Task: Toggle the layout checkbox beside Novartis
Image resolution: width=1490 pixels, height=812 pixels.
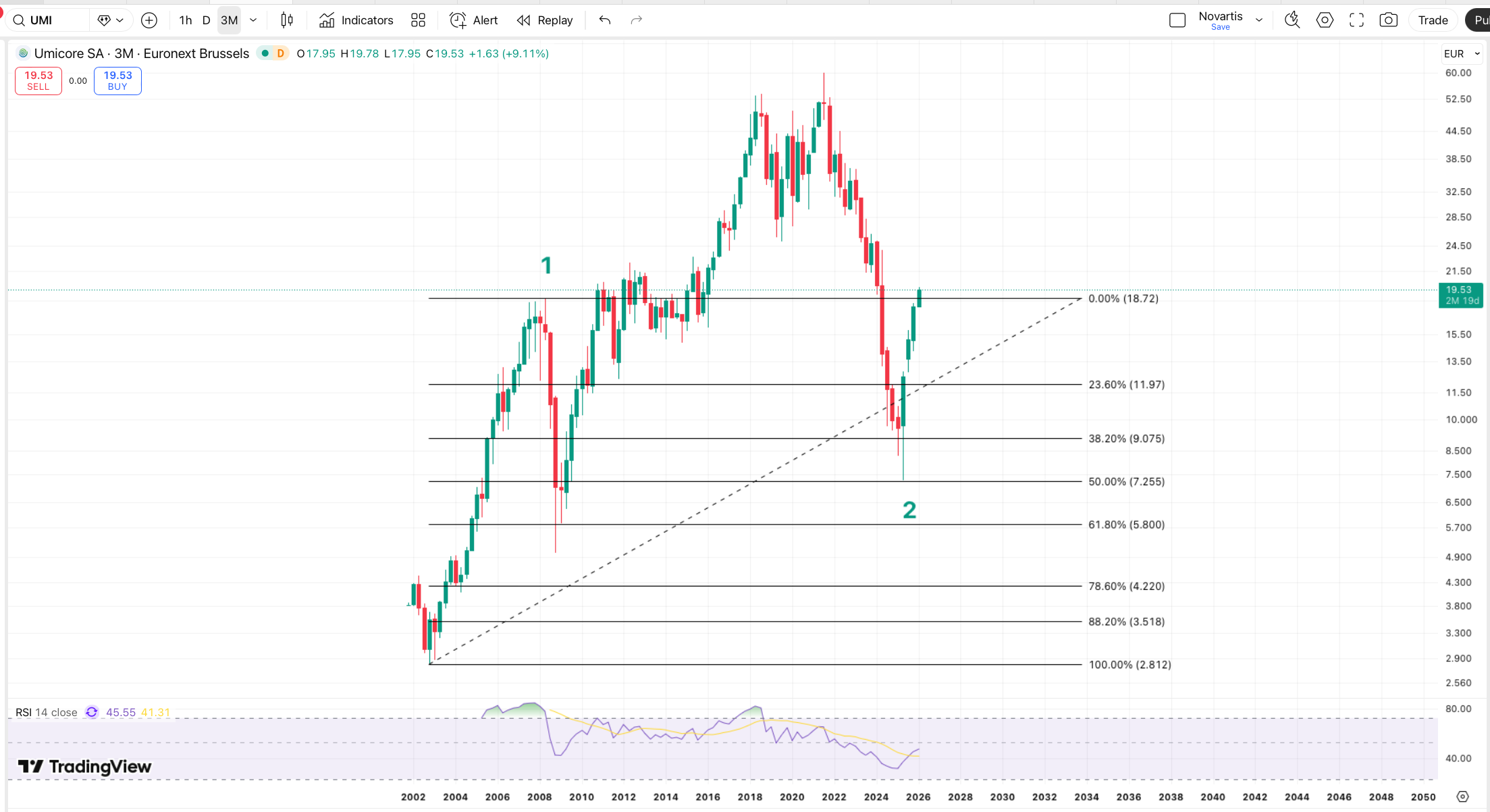Action: pyautogui.click(x=1177, y=20)
